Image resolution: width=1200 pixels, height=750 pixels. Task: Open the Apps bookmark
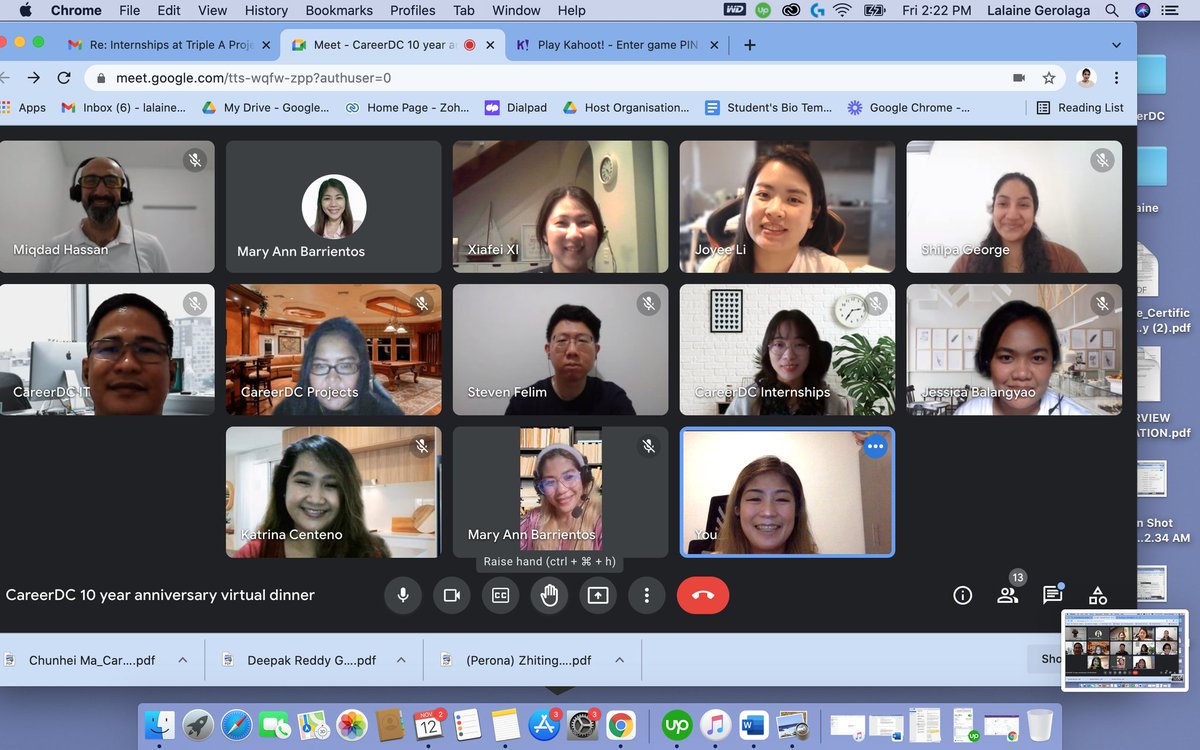[x=24, y=107]
